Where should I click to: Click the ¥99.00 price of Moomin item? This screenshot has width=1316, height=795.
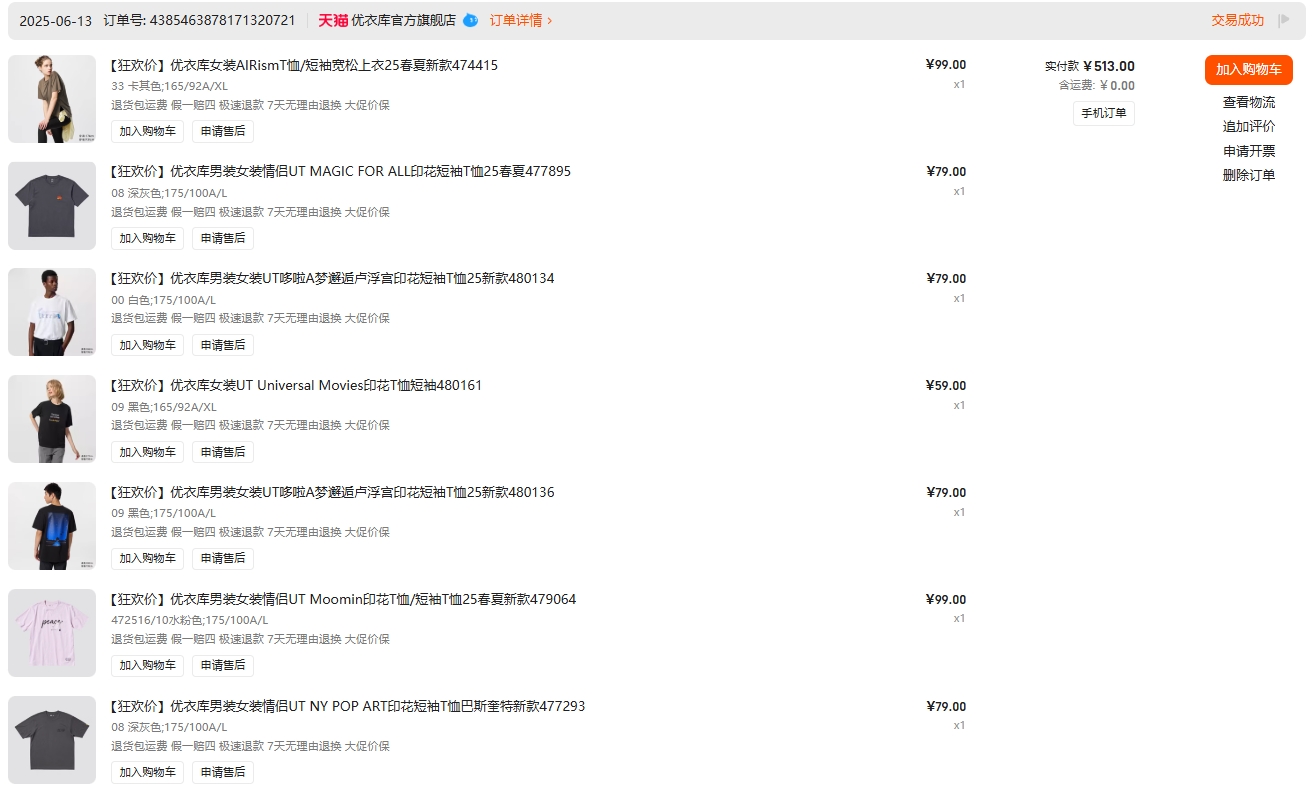pos(946,600)
